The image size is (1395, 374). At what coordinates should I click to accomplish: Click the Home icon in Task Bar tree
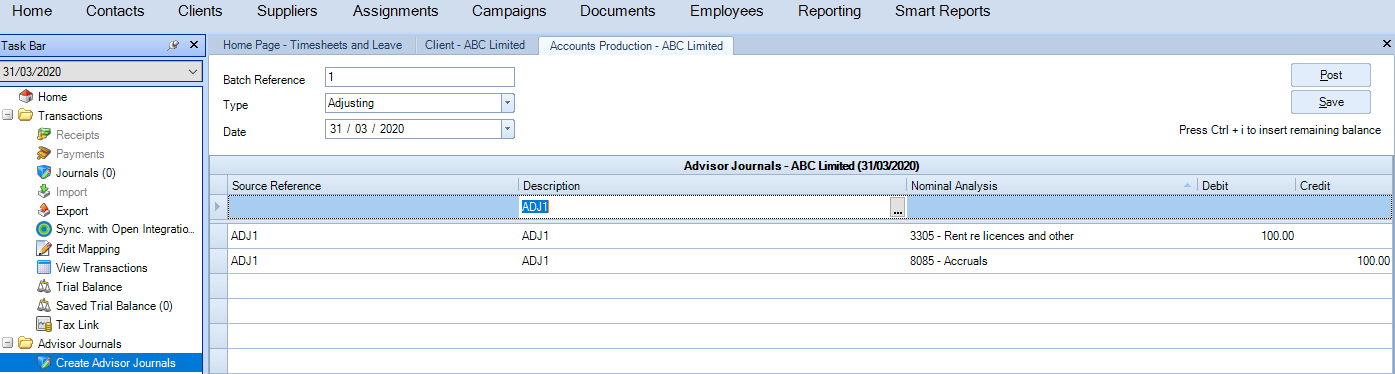coord(26,97)
